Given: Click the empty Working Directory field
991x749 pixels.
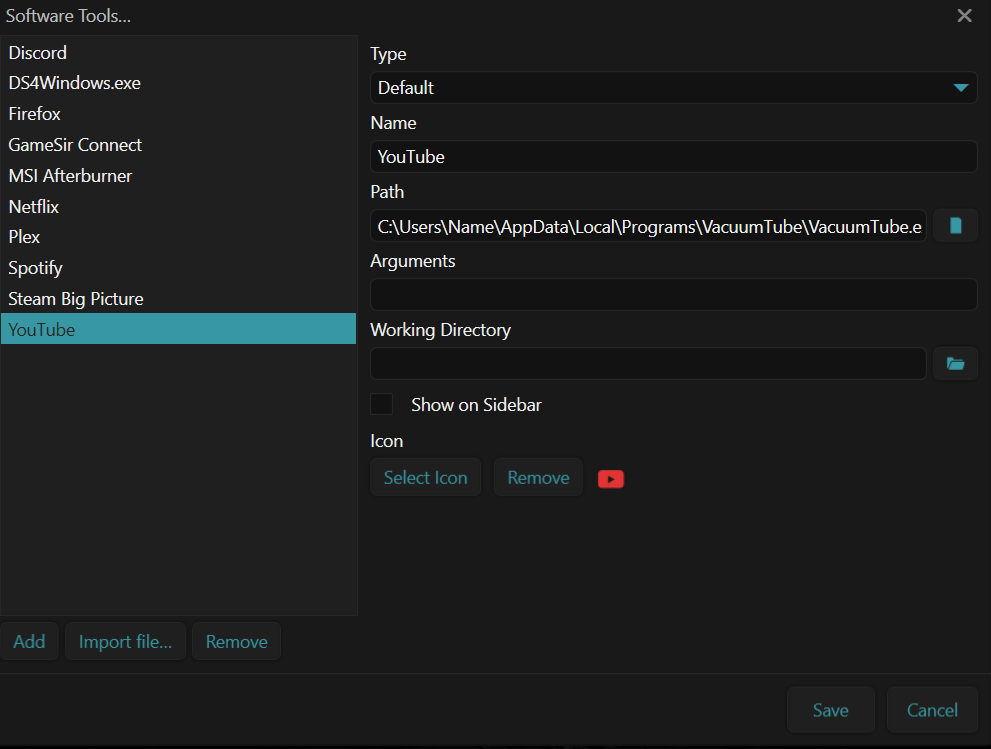Looking at the screenshot, I should click(x=648, y=363).
